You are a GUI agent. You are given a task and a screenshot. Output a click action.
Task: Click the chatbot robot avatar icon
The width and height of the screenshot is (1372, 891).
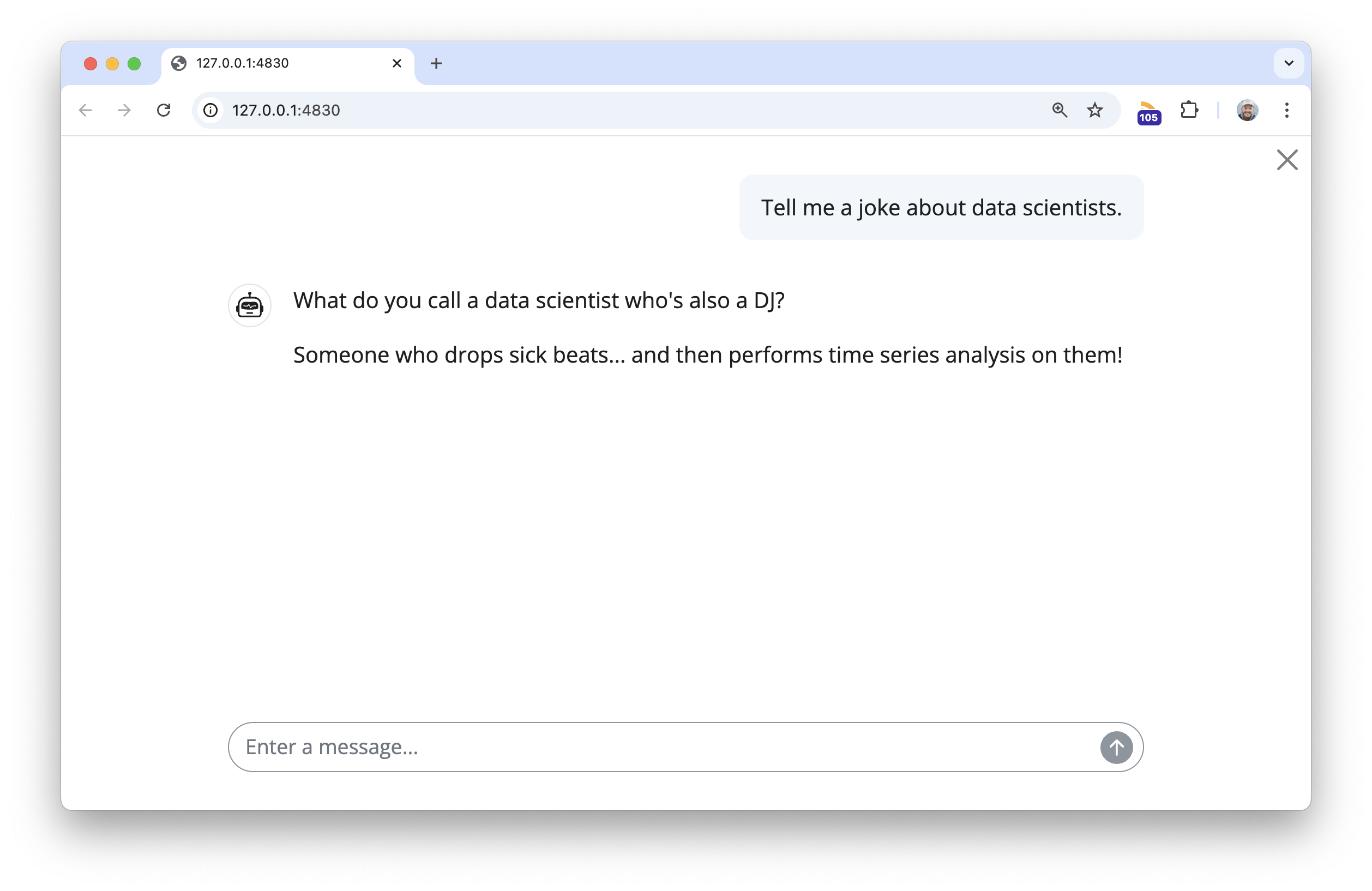pos(250,305)
